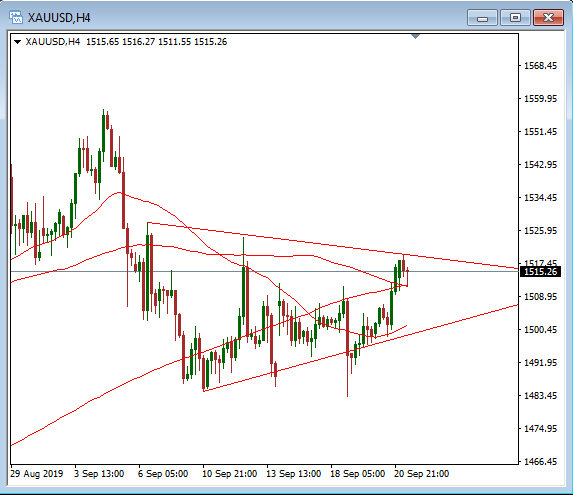Click the 13 Sep 13:00 time label
This screenshot has width=573, height=495.
coord(293,474)
